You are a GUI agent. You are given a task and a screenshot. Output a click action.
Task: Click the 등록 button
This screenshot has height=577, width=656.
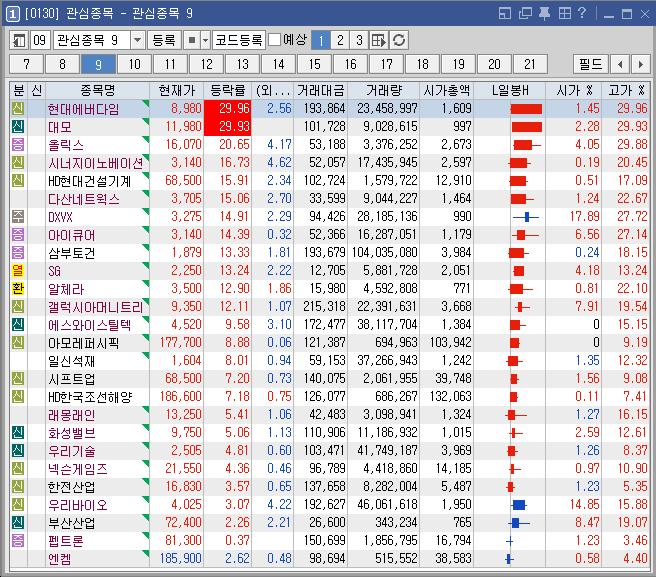164,40
